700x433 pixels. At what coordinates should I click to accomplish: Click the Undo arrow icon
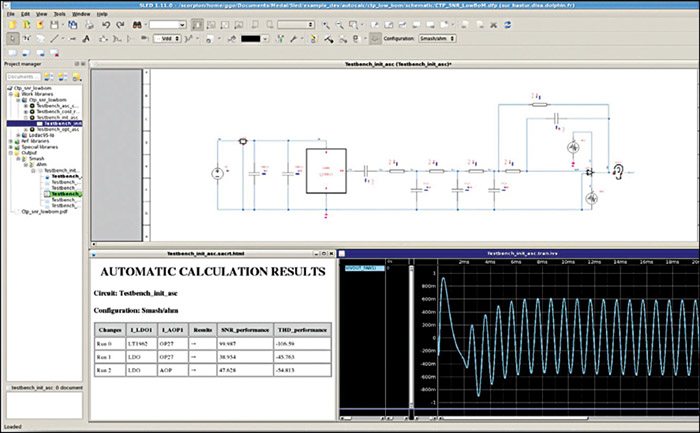click(x=105, y=25)
